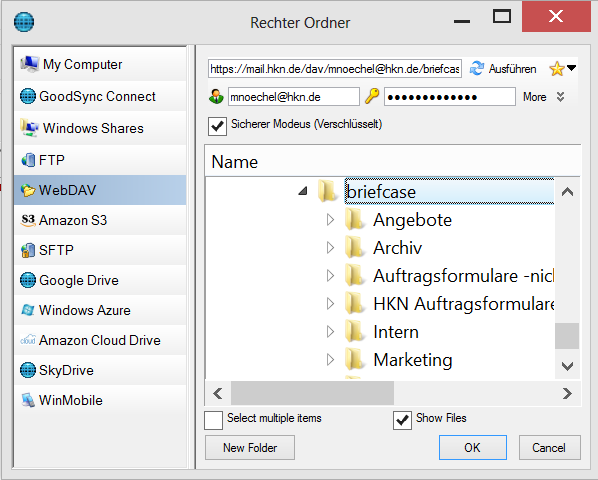Viewport: 598px width, 480px height.
Task: Expand the Marketing folder node
Action: pyautogui.click(x=330, y=360)
